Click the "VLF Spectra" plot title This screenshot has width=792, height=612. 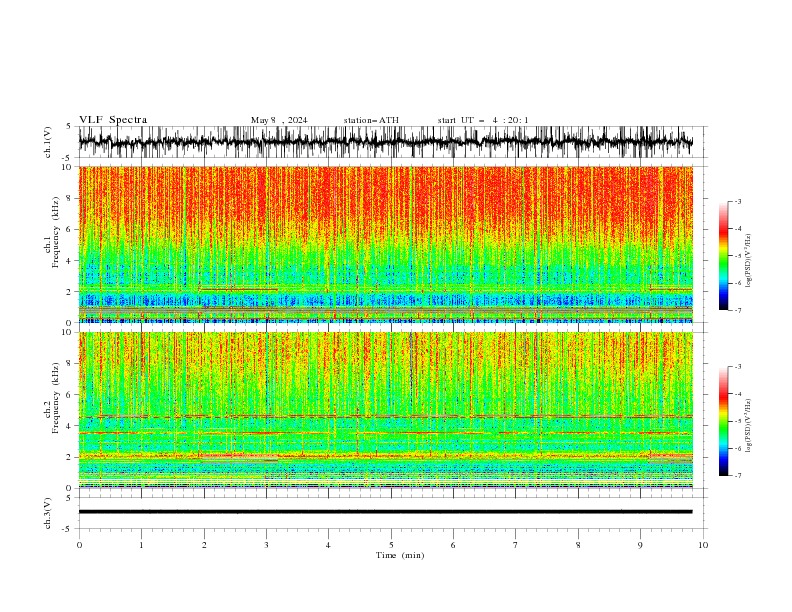click(113, 120)
